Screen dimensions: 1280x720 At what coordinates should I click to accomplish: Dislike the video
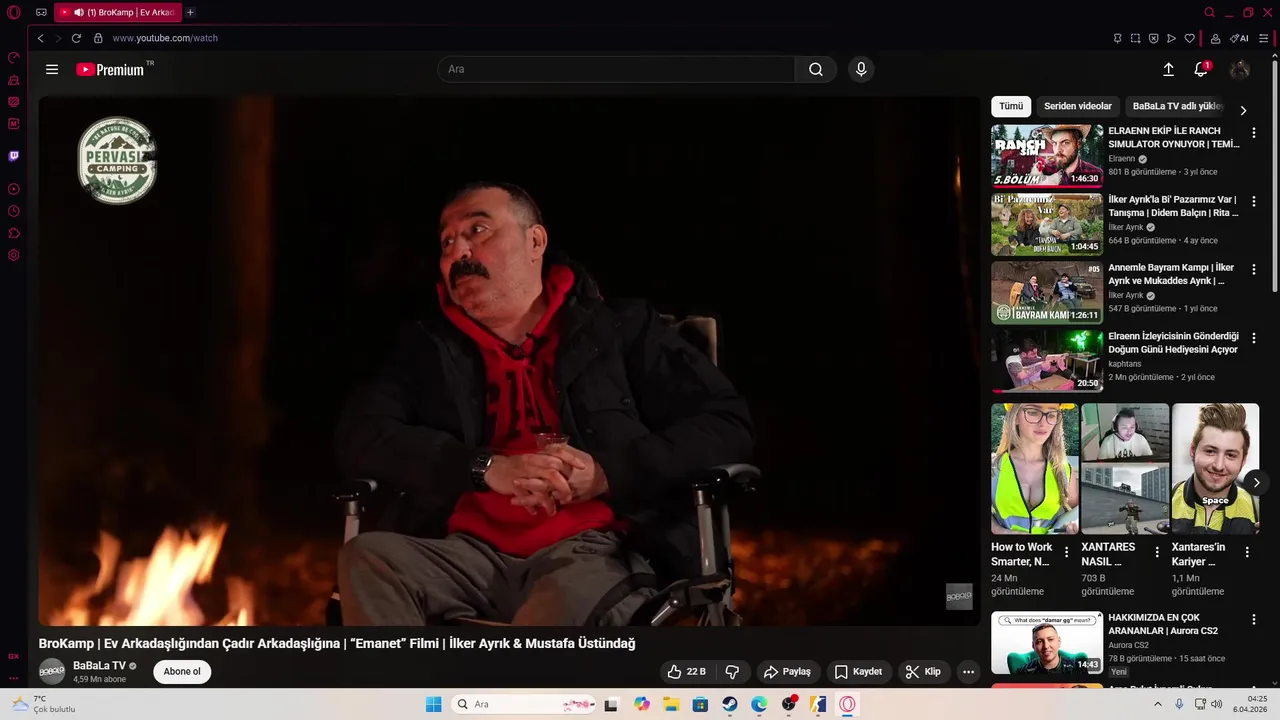pyautogui.click(x=732, y=672)
